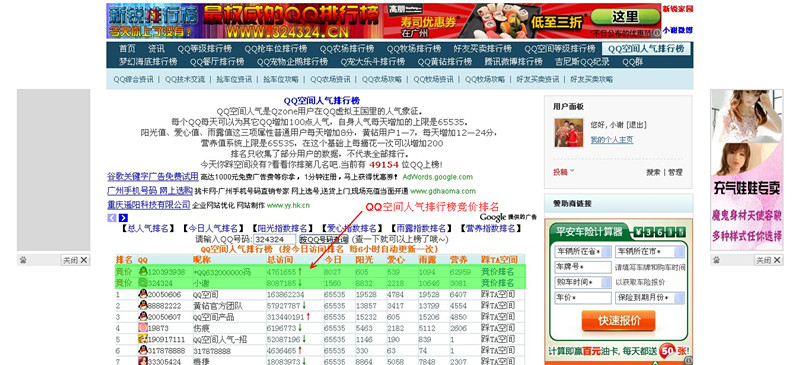Click the avatar icon next to 19873
Image resolution: width=800 pixels, height=365 pixels.
click(x=143, y=328)
